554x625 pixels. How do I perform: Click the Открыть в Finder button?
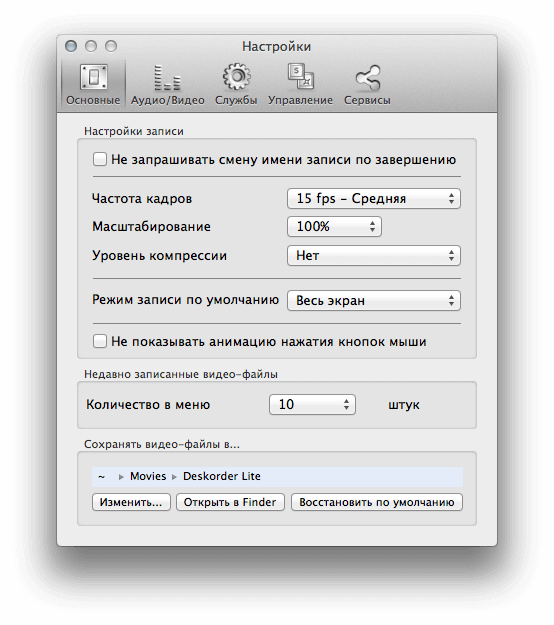point(230,502)
